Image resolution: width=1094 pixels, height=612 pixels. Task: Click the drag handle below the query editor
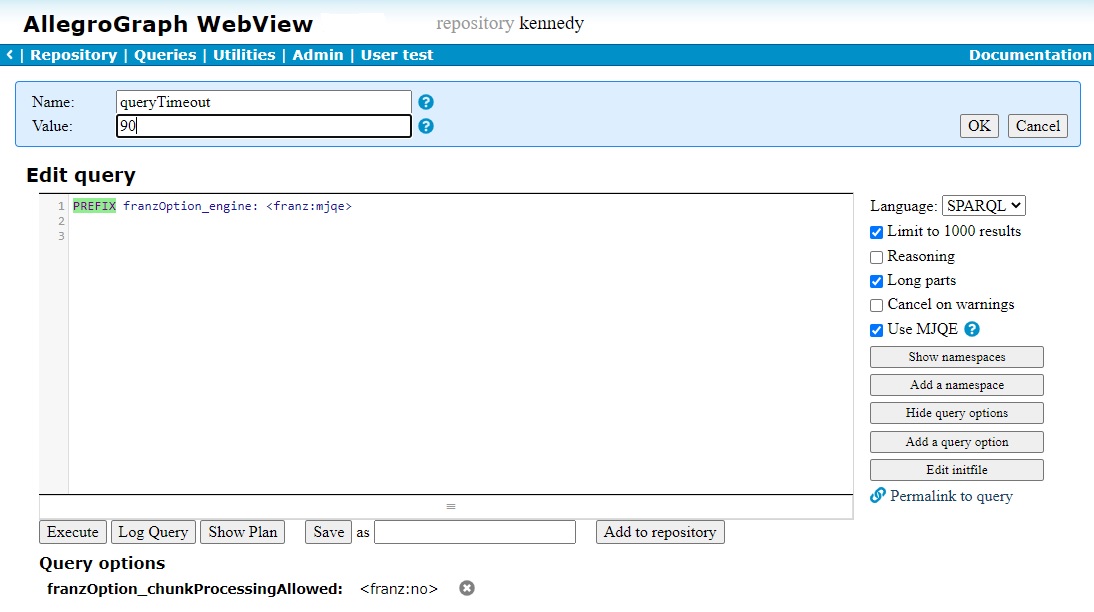pyautogui.click(x=450, y=507)
